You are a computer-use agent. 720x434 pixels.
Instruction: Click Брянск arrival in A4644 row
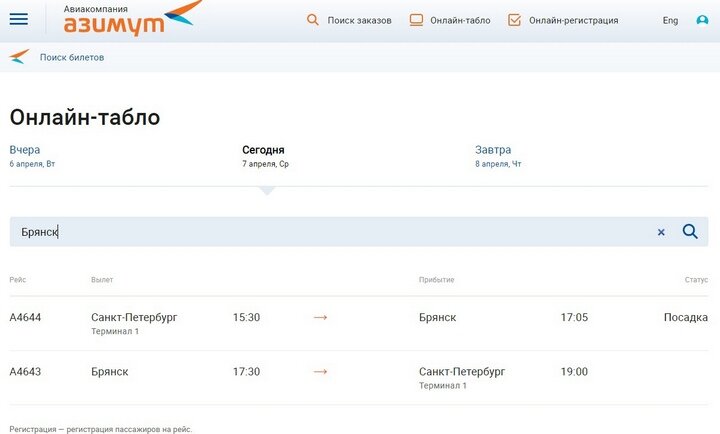(438, 317)
